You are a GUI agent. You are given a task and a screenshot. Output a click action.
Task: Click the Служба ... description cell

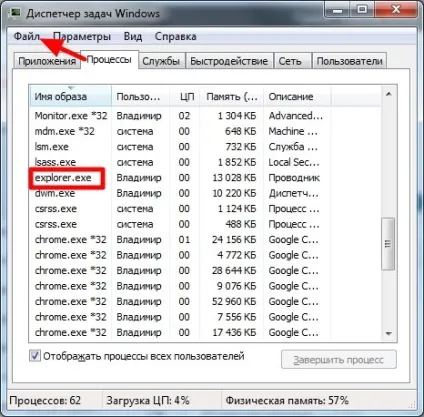[x=293, y=147]
